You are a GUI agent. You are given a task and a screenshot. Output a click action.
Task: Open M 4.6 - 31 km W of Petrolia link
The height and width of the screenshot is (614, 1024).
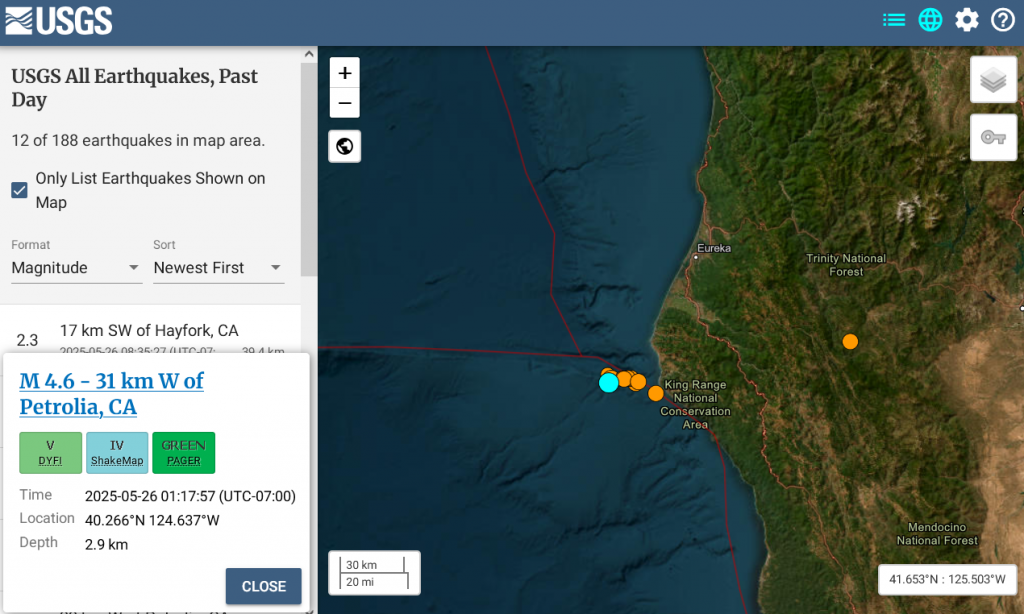pos(111,393)
